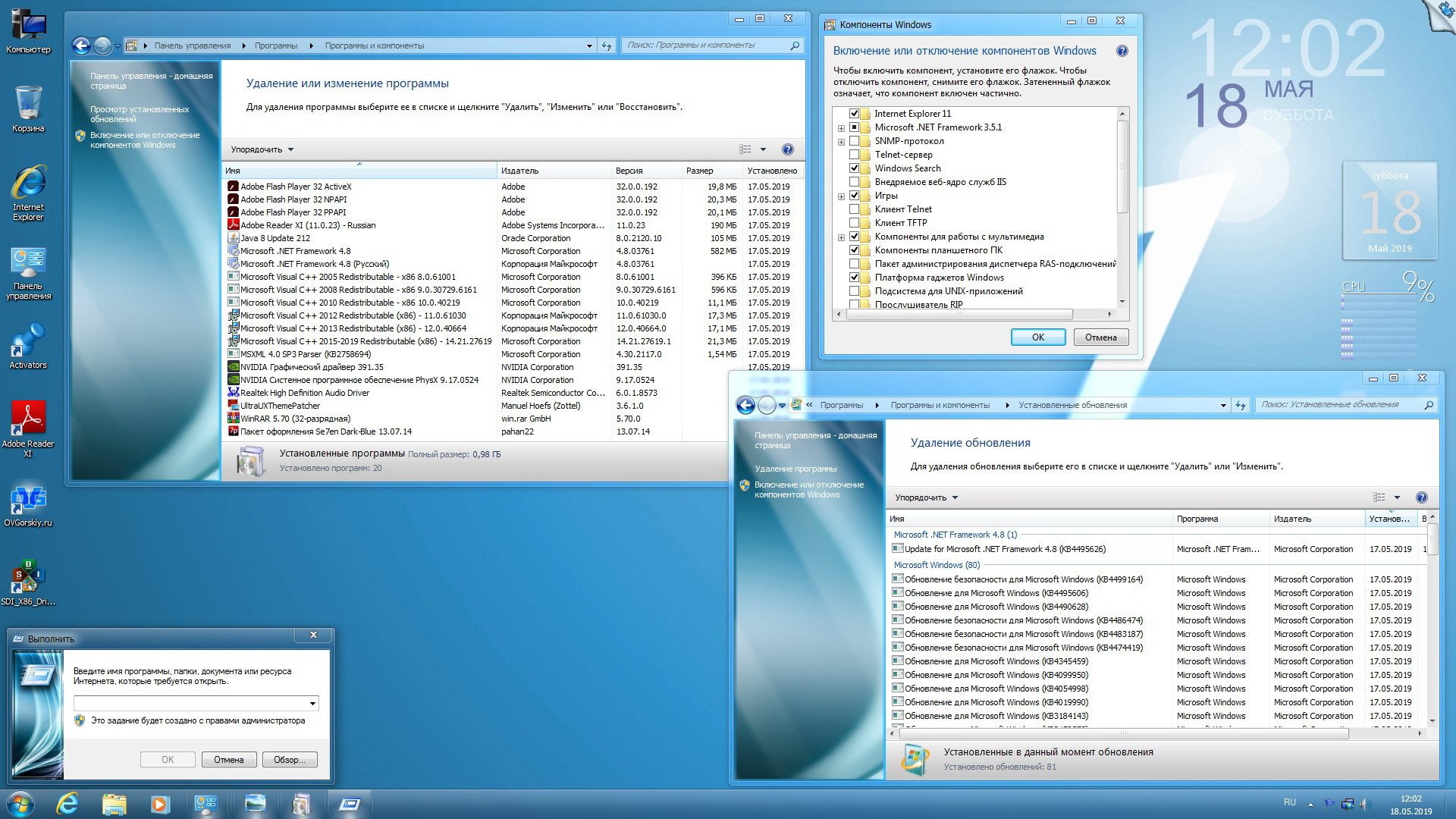
Task: Open the Упорядочить dropdown in updates window
Action: [x=926, y=497]
